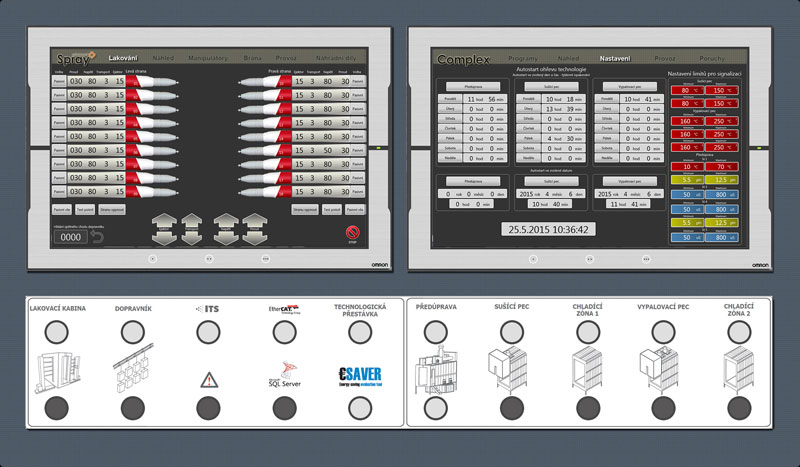
Task: Click the 0000 conveyor input field
Action: [69, 238]
